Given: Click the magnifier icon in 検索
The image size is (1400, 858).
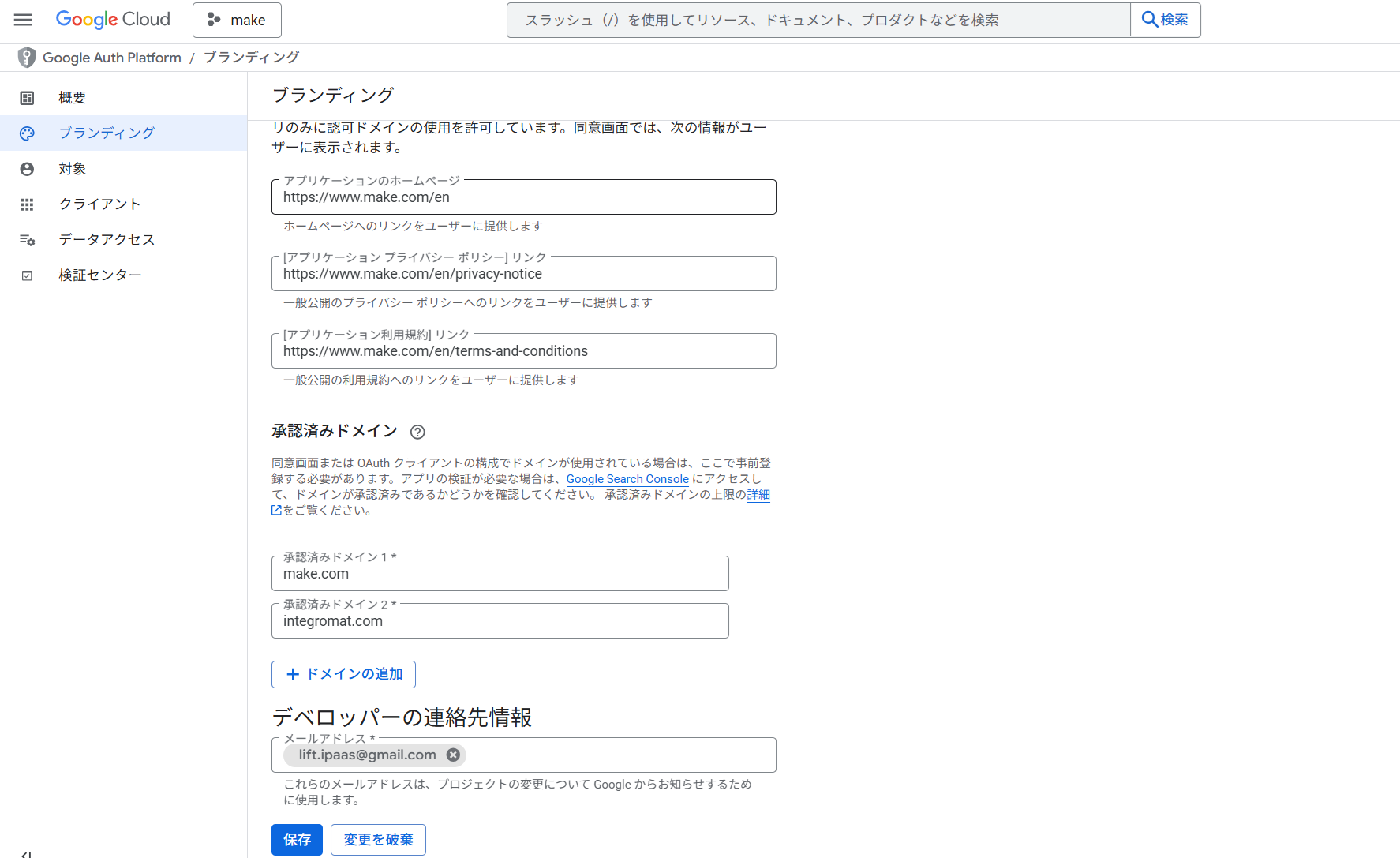Looking at the screenshot, I should click(x=1150, y=20).
